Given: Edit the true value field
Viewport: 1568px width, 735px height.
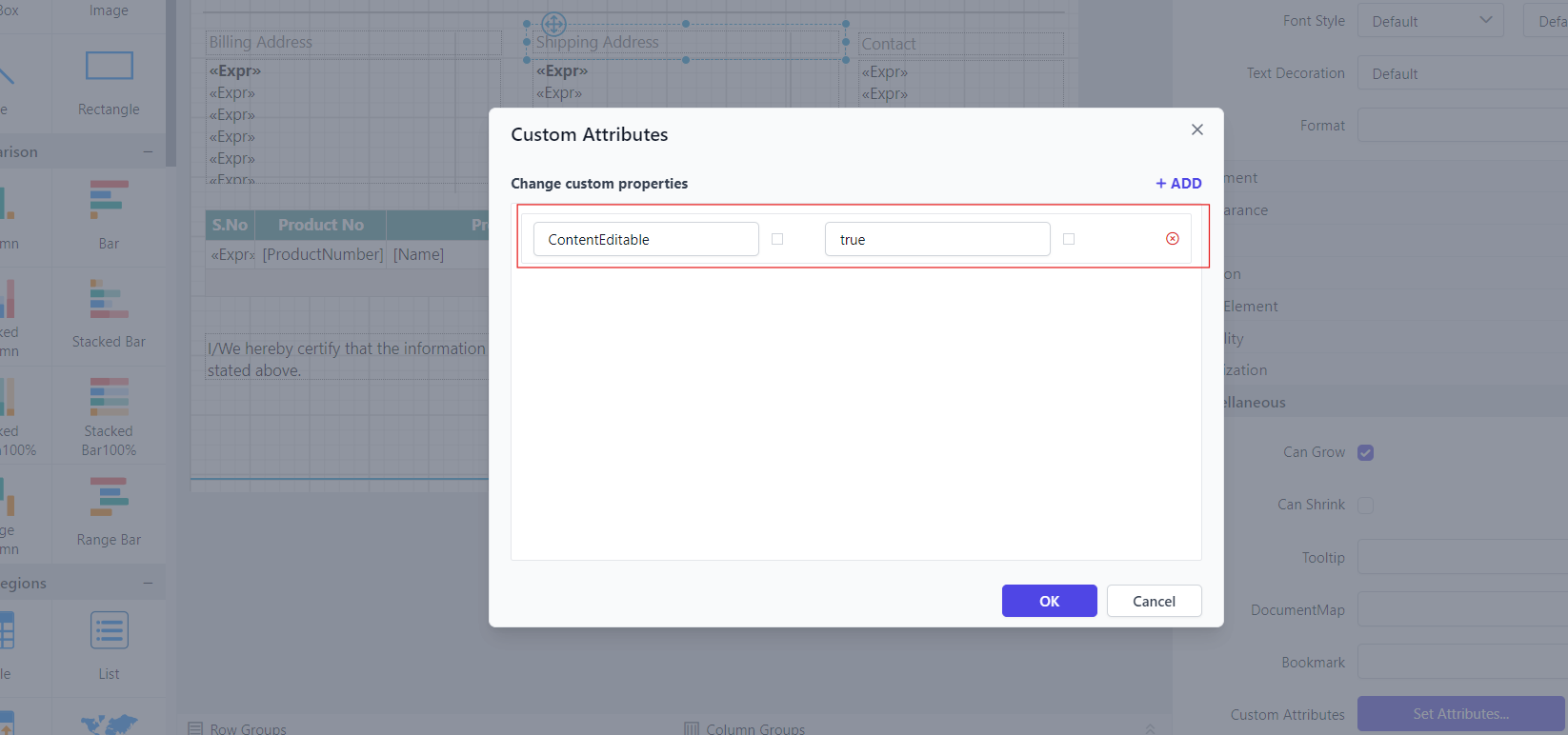Looking at the screenshot, I should point(937,239).
